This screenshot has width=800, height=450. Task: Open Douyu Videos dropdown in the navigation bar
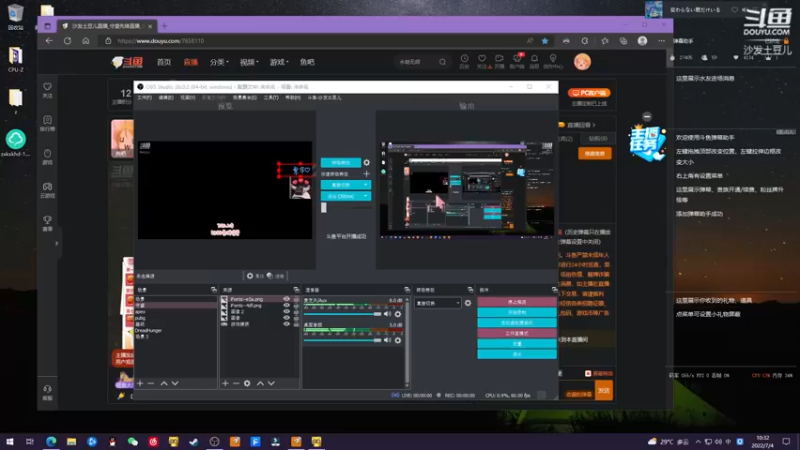(249, 62)
